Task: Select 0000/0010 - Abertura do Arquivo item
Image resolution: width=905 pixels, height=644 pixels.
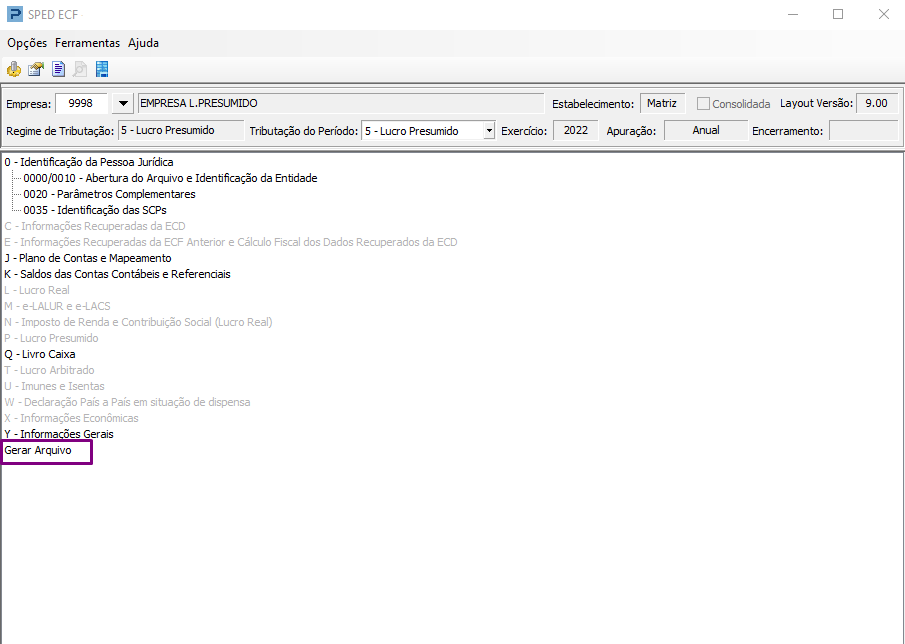Action: pos(170,178)
